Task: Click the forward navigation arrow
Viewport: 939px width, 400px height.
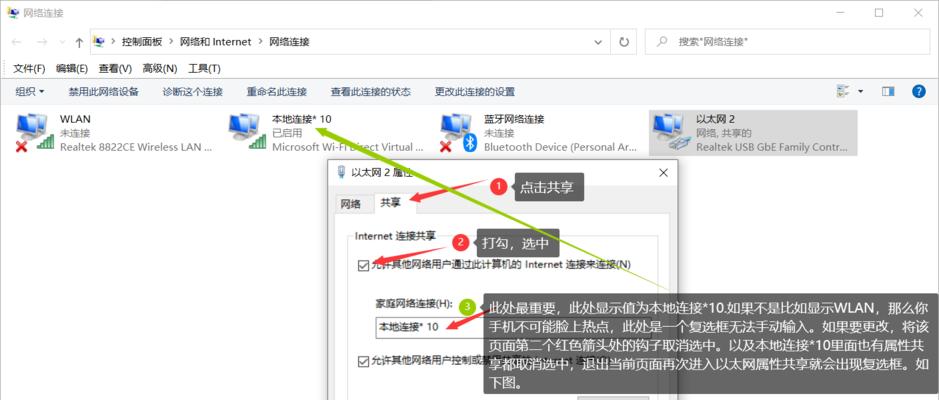Action: point(41,42)
